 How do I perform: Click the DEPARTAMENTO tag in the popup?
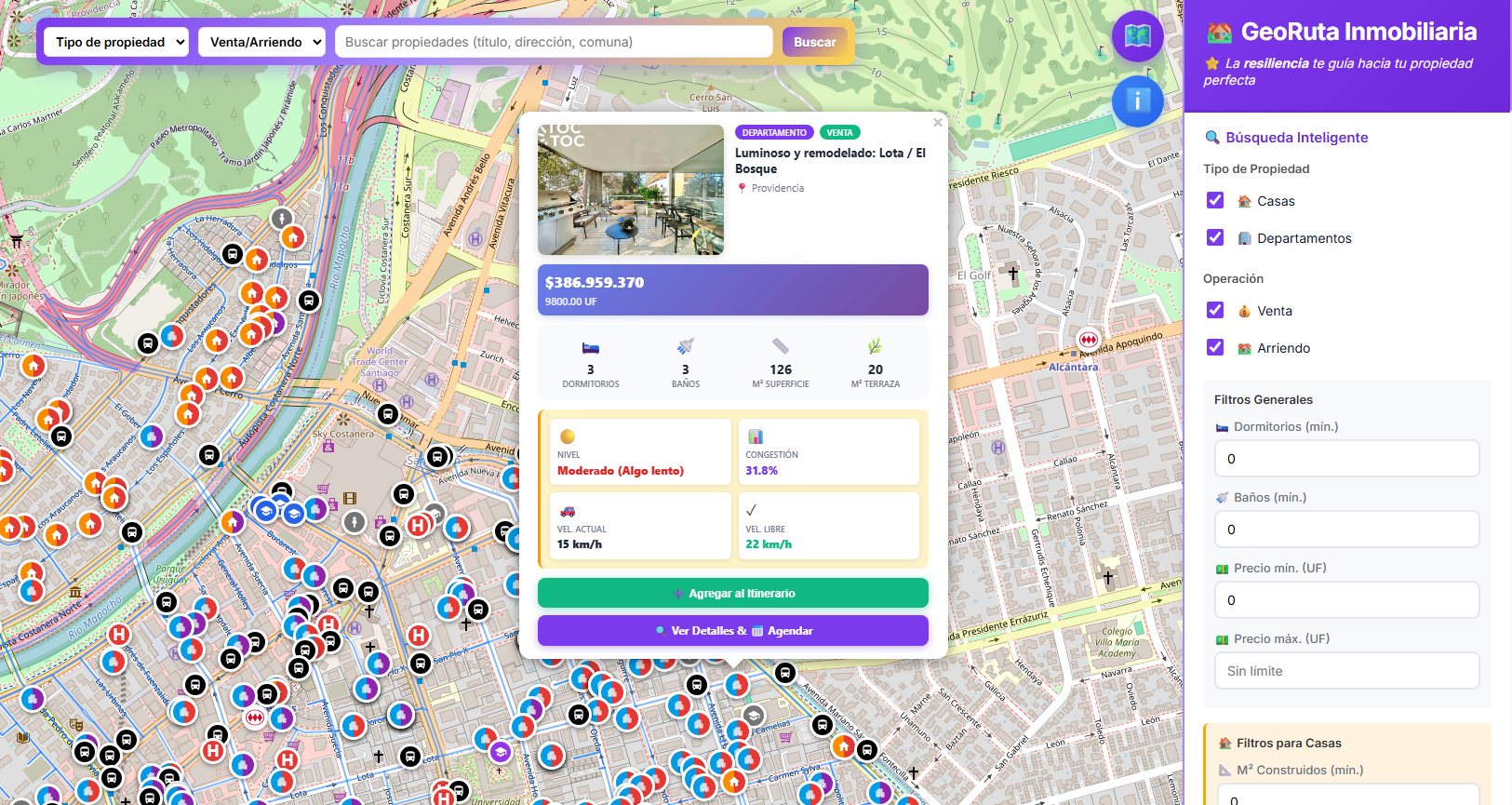click(774, 133)
